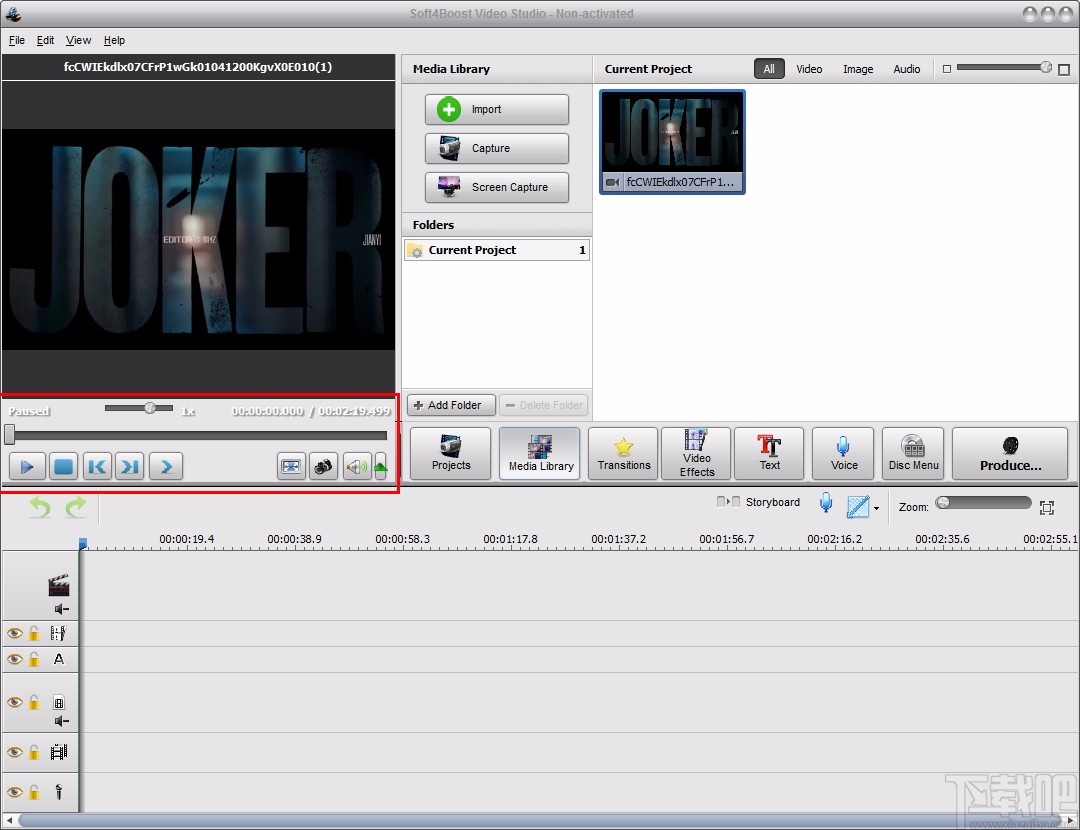This screenshot has height=830, width=1080.
Task: Switch to the Video filter tab
Action: tap(808, 68)
